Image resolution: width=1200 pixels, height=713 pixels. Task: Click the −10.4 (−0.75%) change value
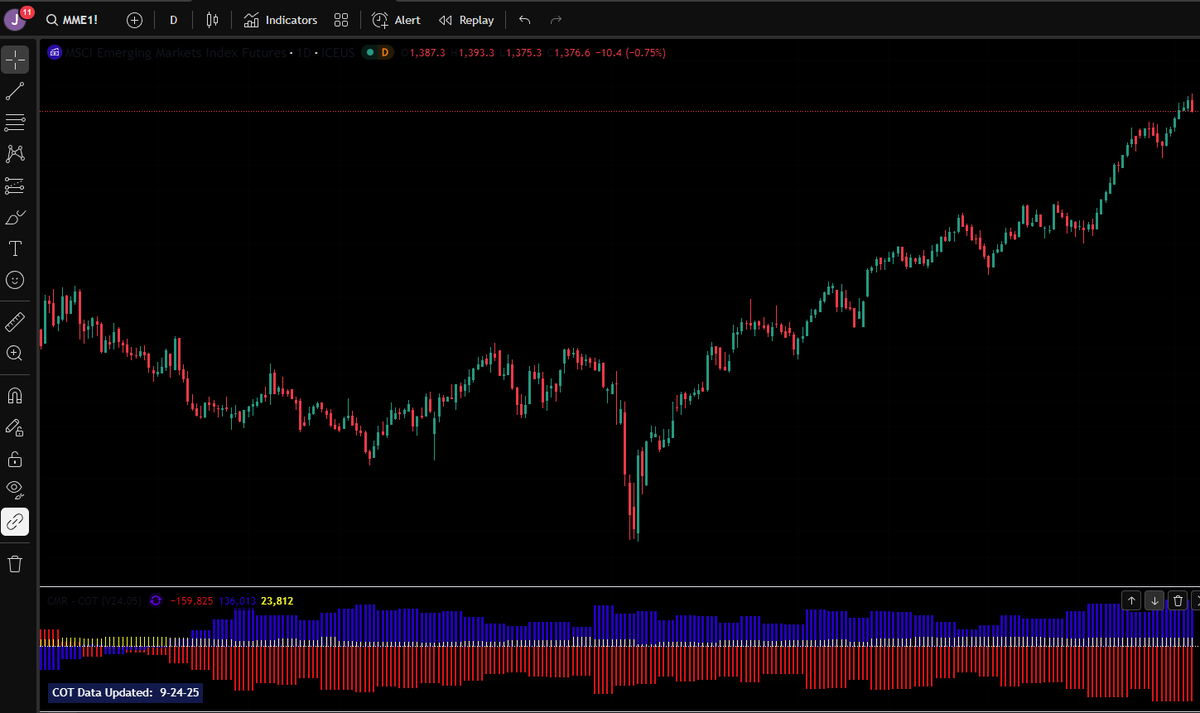click(630, 52)
